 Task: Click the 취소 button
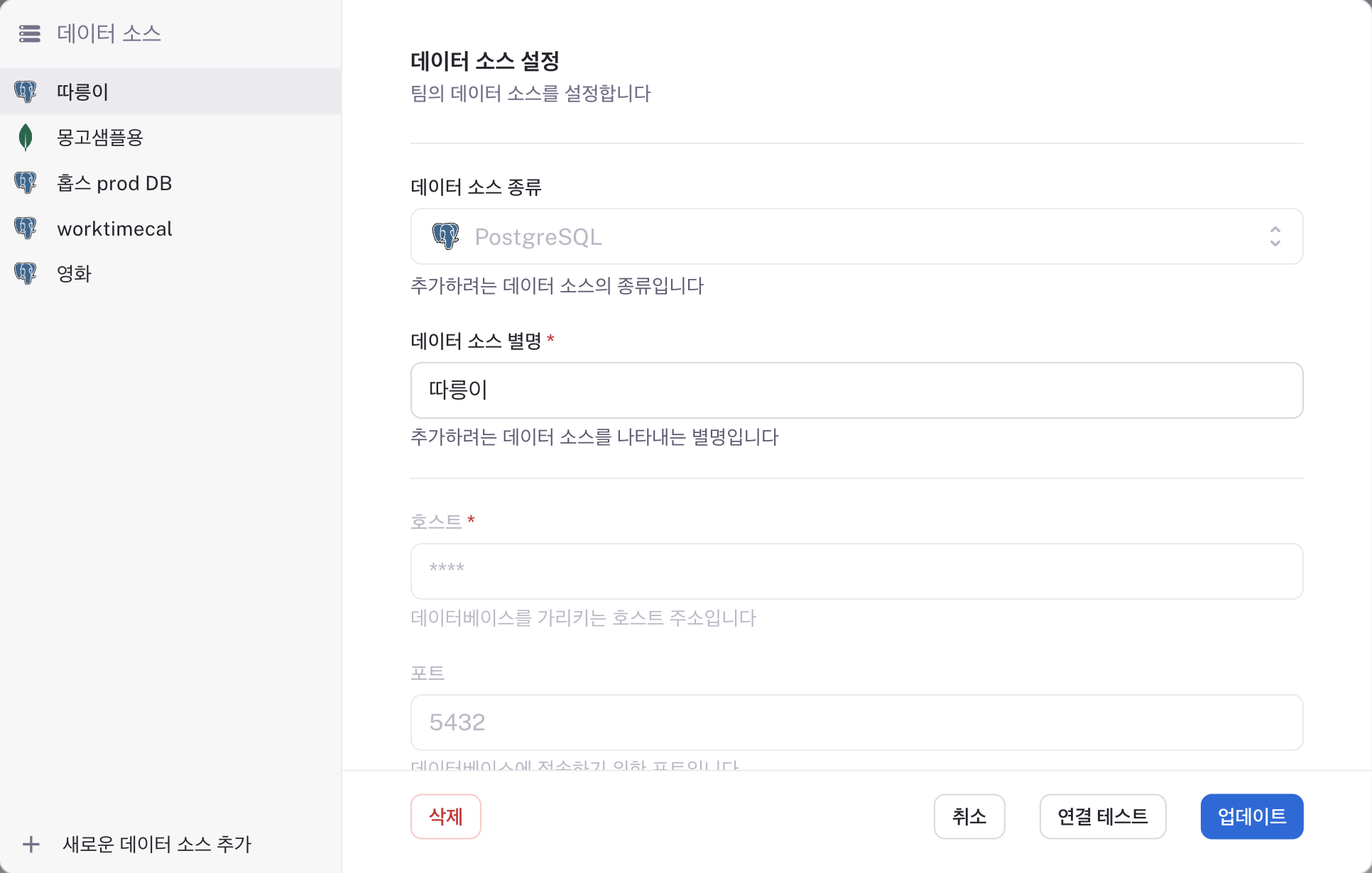(969, 816)
